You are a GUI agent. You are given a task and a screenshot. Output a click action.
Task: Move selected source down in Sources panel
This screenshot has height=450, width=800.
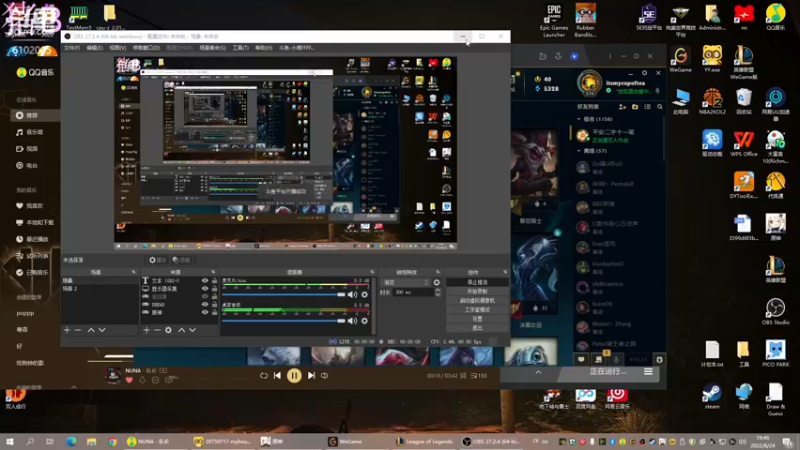pos(192,330)
